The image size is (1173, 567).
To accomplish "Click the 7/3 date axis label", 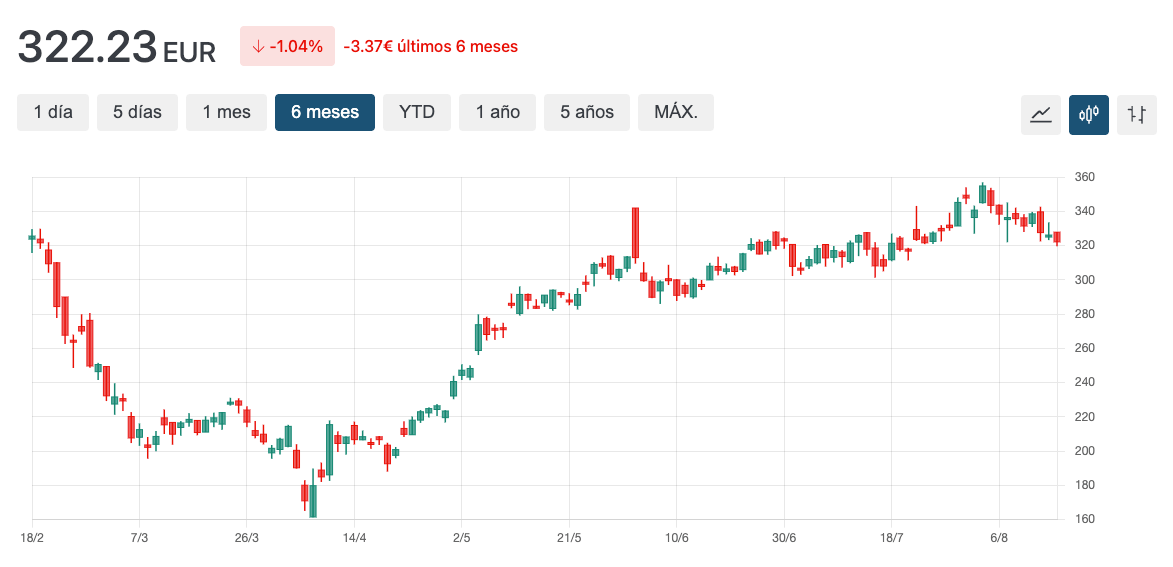I will [139, 538].
